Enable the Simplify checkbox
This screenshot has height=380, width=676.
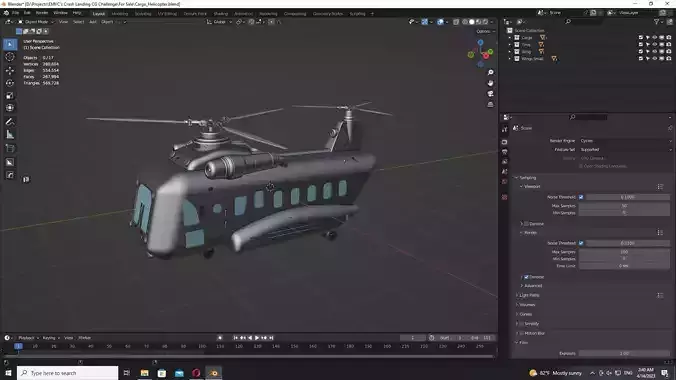pyautogui.click(x=522, y=324)
